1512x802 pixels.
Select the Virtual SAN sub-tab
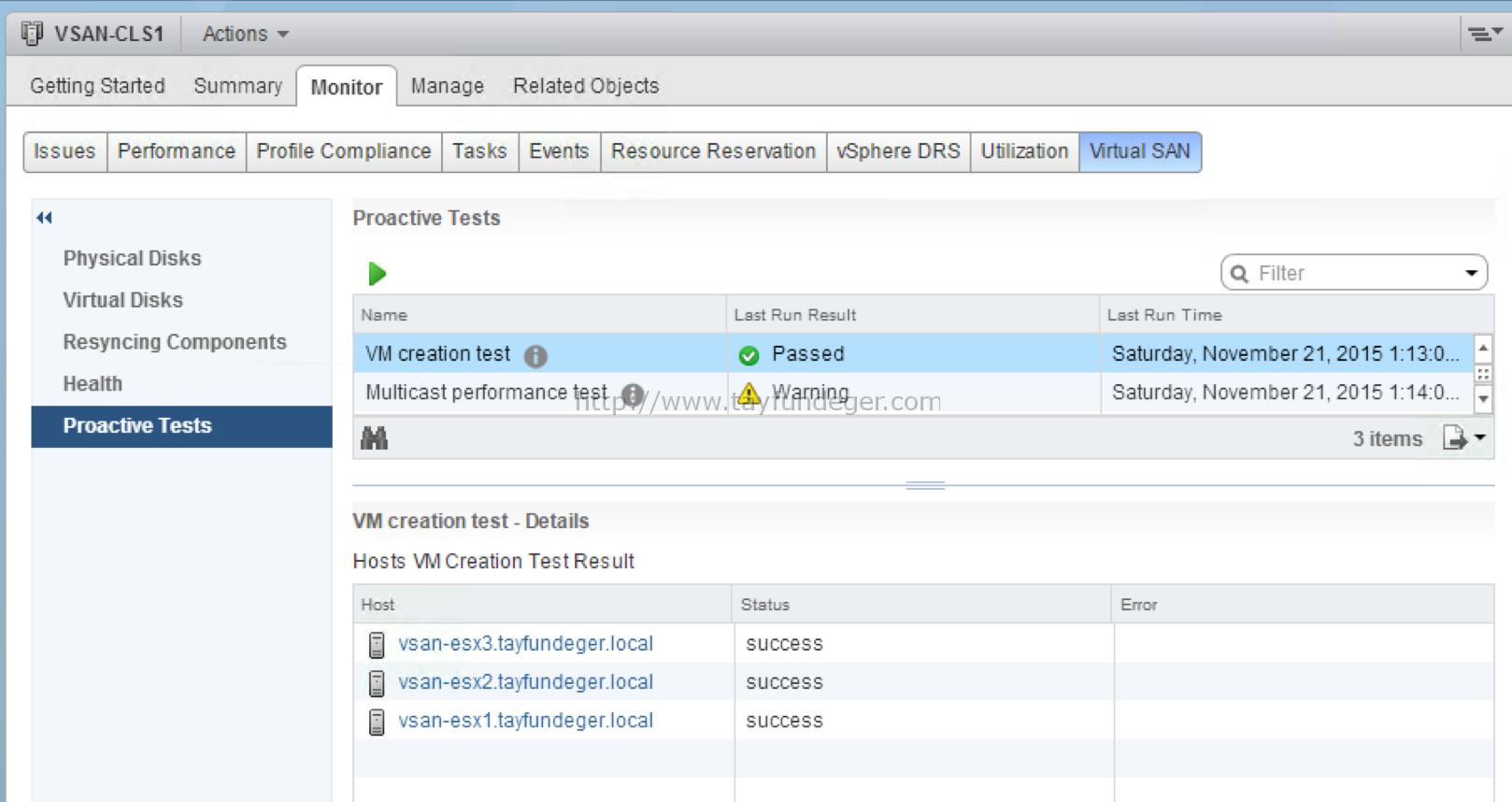tap(1140, 151)
